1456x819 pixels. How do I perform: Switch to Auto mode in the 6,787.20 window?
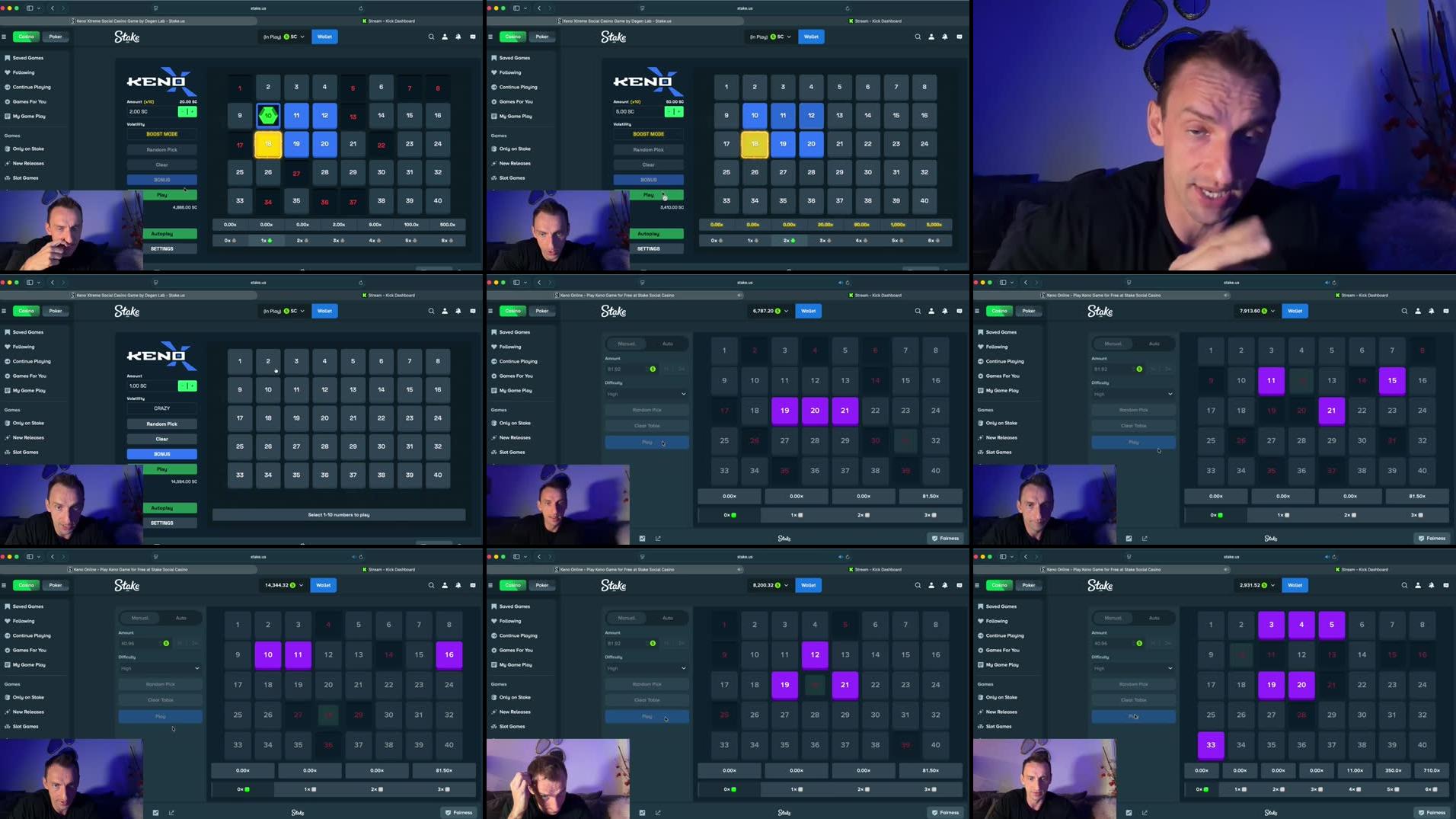(x=668, y=344)
